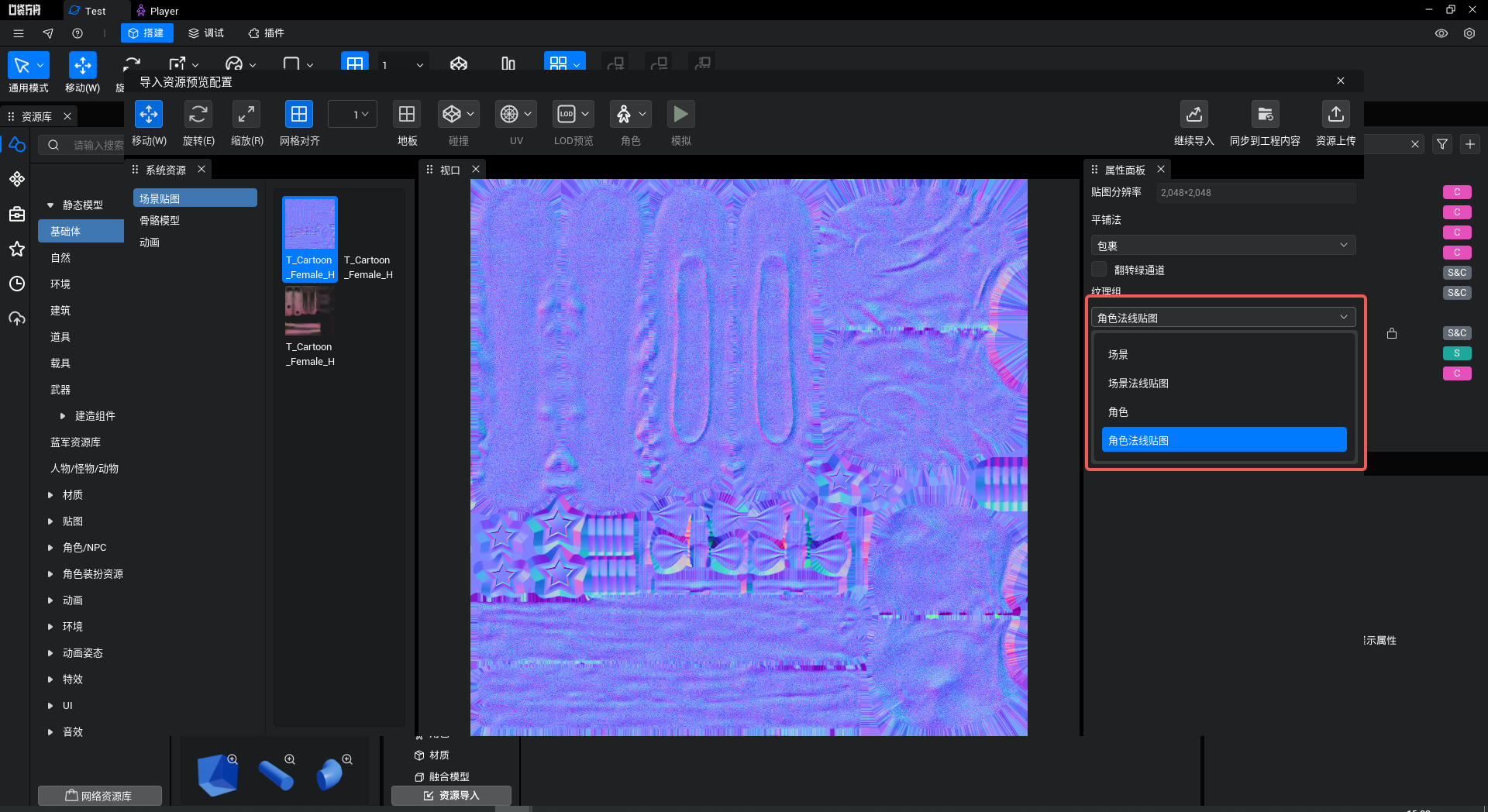
Task: Click Continue Import (继续导入) icon
Action: (1193, 115)
